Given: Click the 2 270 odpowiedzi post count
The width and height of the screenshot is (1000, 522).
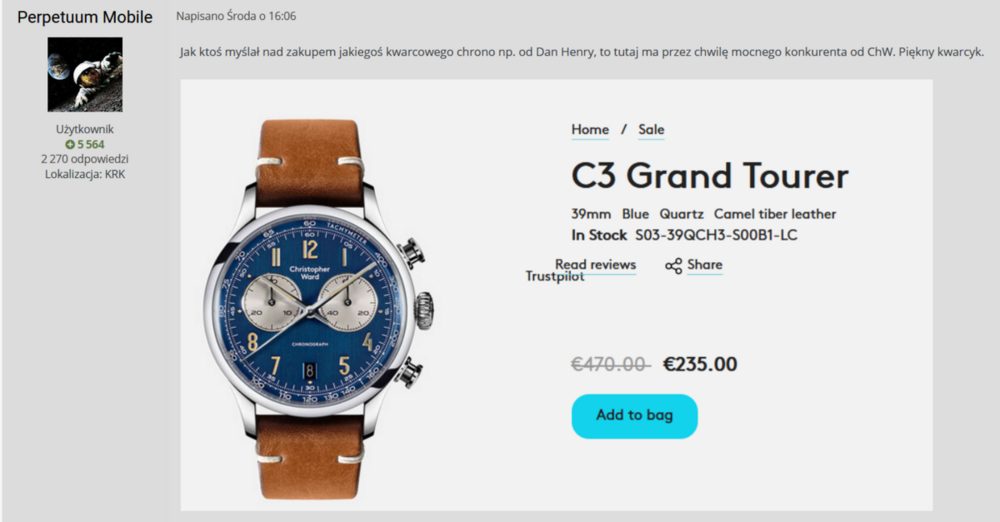Looking at the screenshot, I should (85, 159).
